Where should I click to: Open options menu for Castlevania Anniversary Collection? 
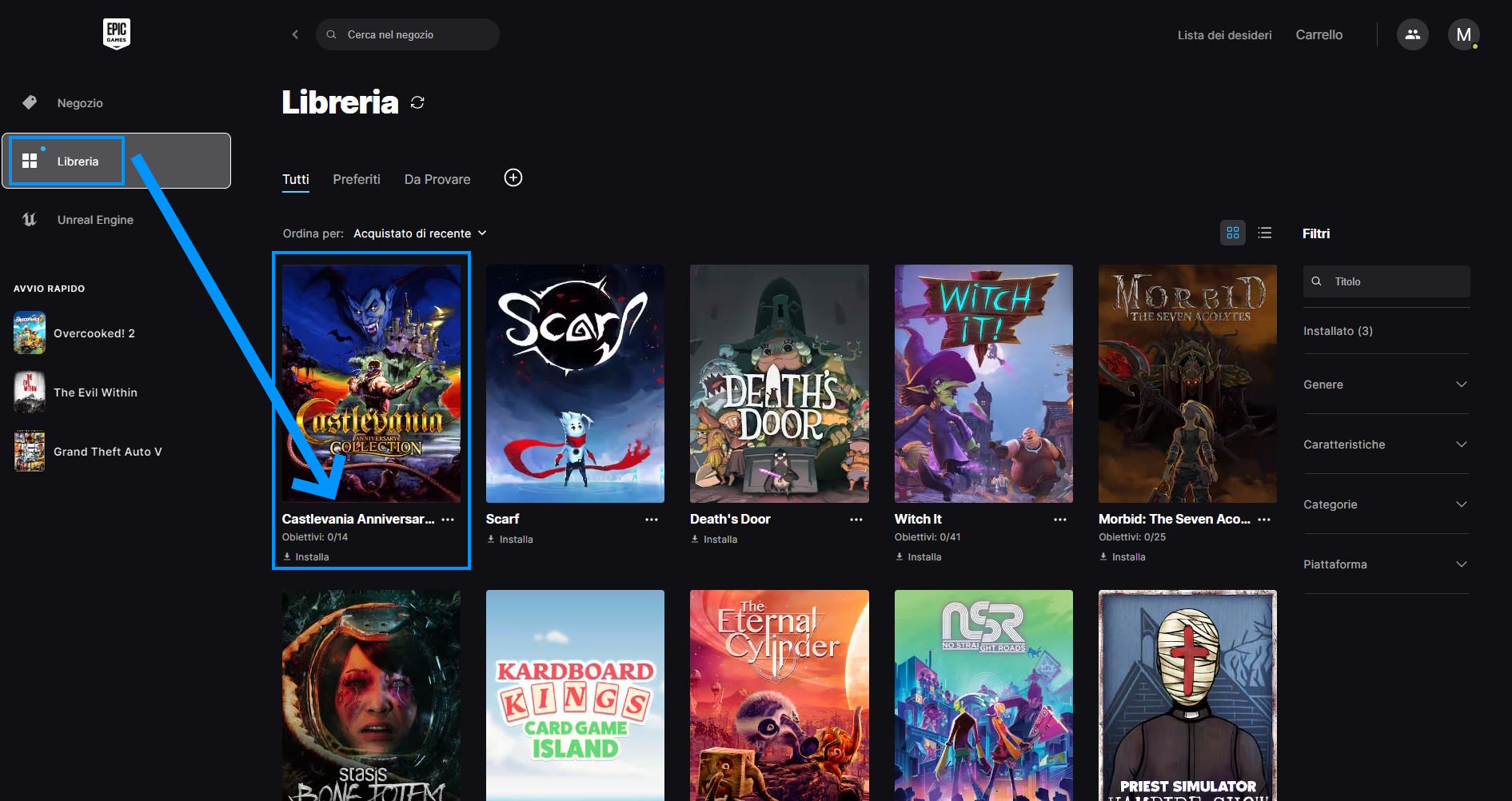click(448, 519)
